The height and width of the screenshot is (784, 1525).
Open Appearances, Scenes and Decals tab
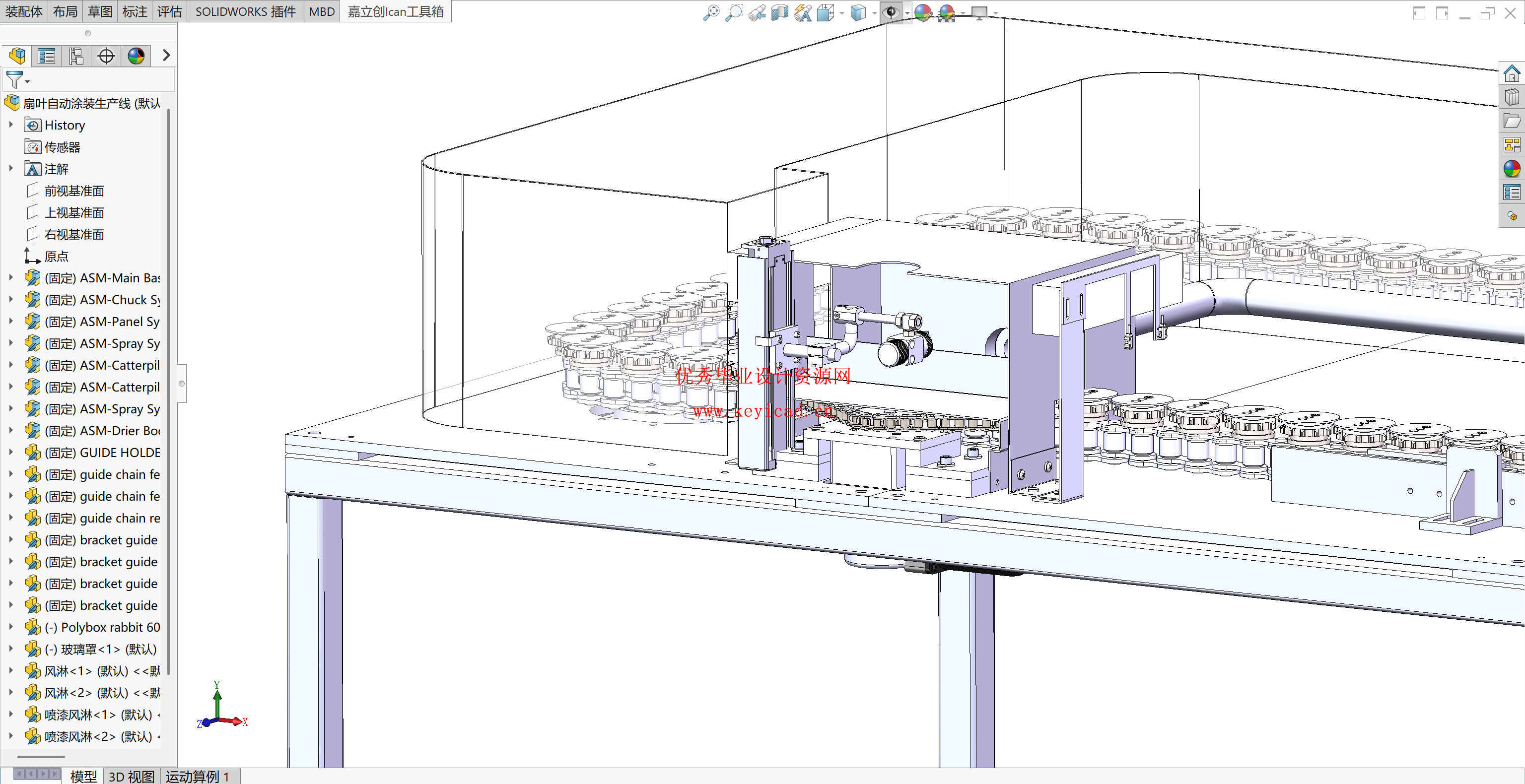(1512, 169)
